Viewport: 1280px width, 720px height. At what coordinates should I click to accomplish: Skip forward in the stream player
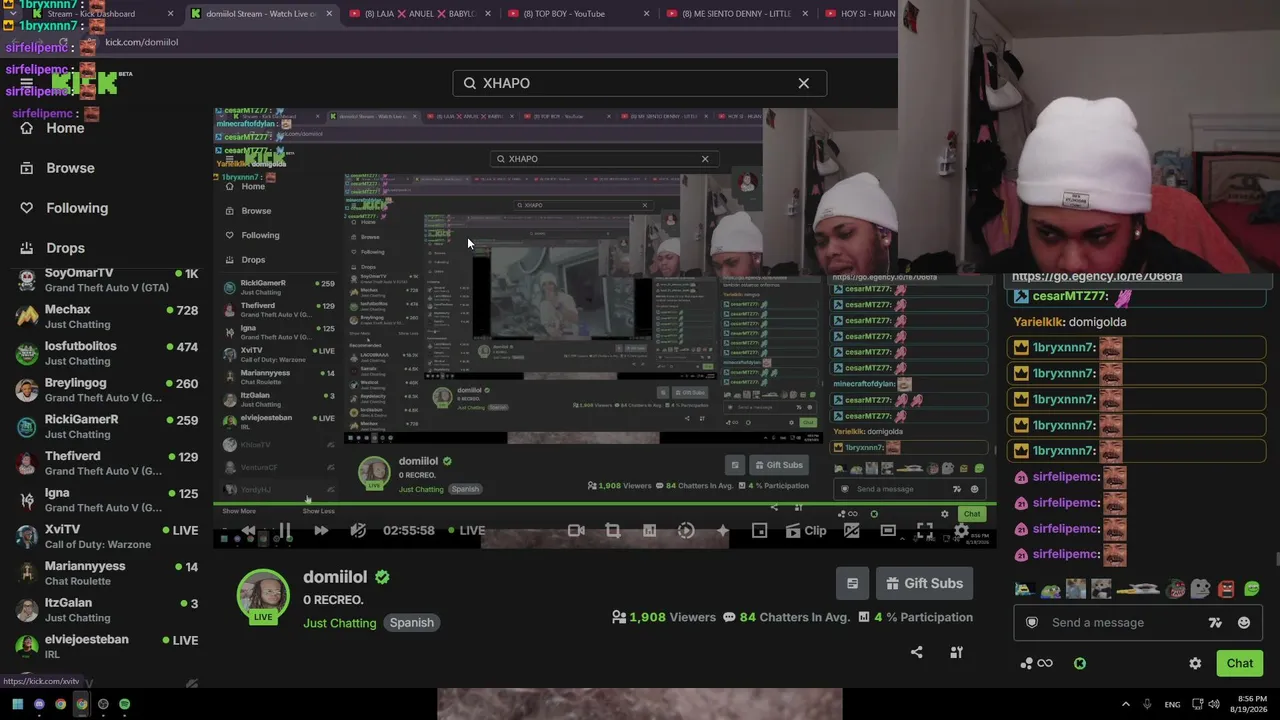coord(321,531)
